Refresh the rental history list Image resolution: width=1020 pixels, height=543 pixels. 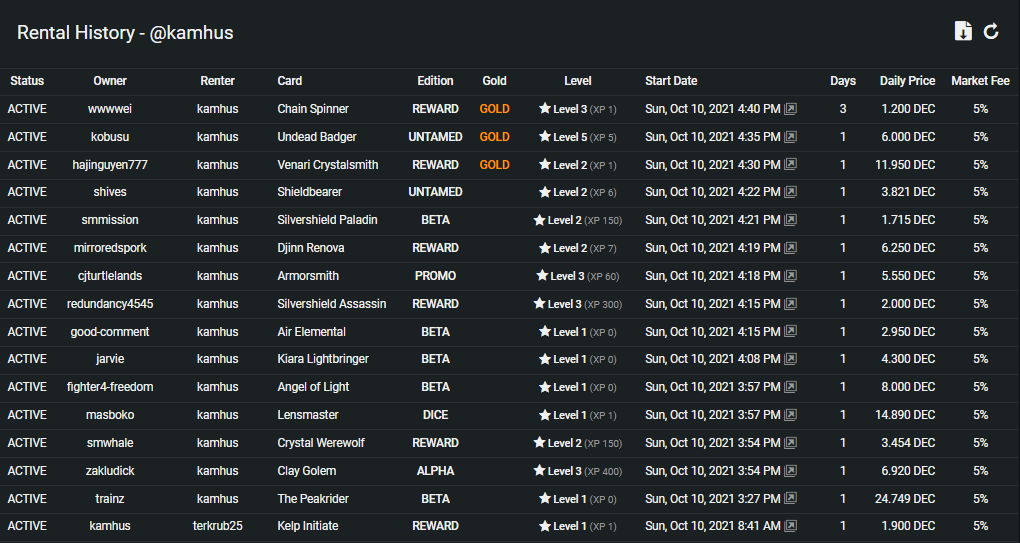(991, 31)
